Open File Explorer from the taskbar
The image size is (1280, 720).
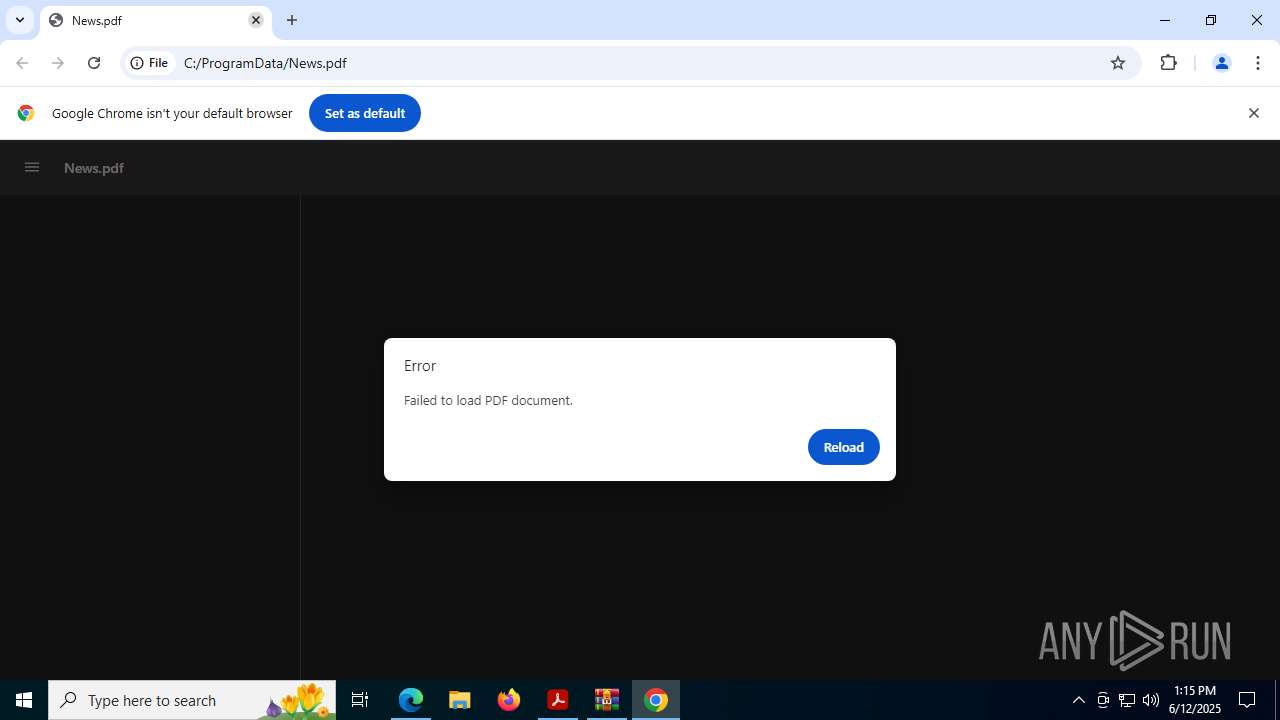(x=460, y=700)
